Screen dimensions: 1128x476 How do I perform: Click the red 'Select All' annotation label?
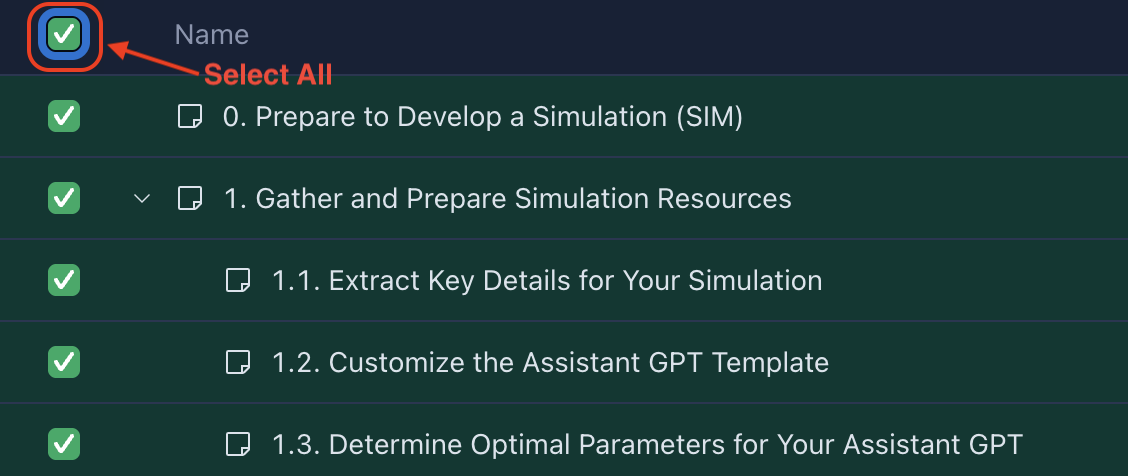pyautogui.click(x=268, y=74)
